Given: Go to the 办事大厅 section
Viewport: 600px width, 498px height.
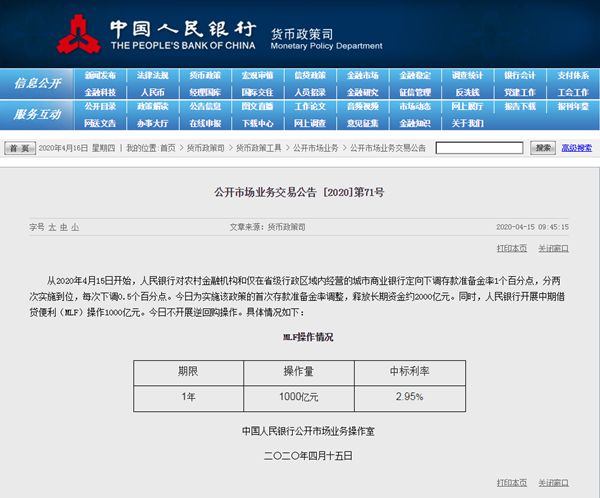Looking at the screenshot, I should (x=153, y=123).
